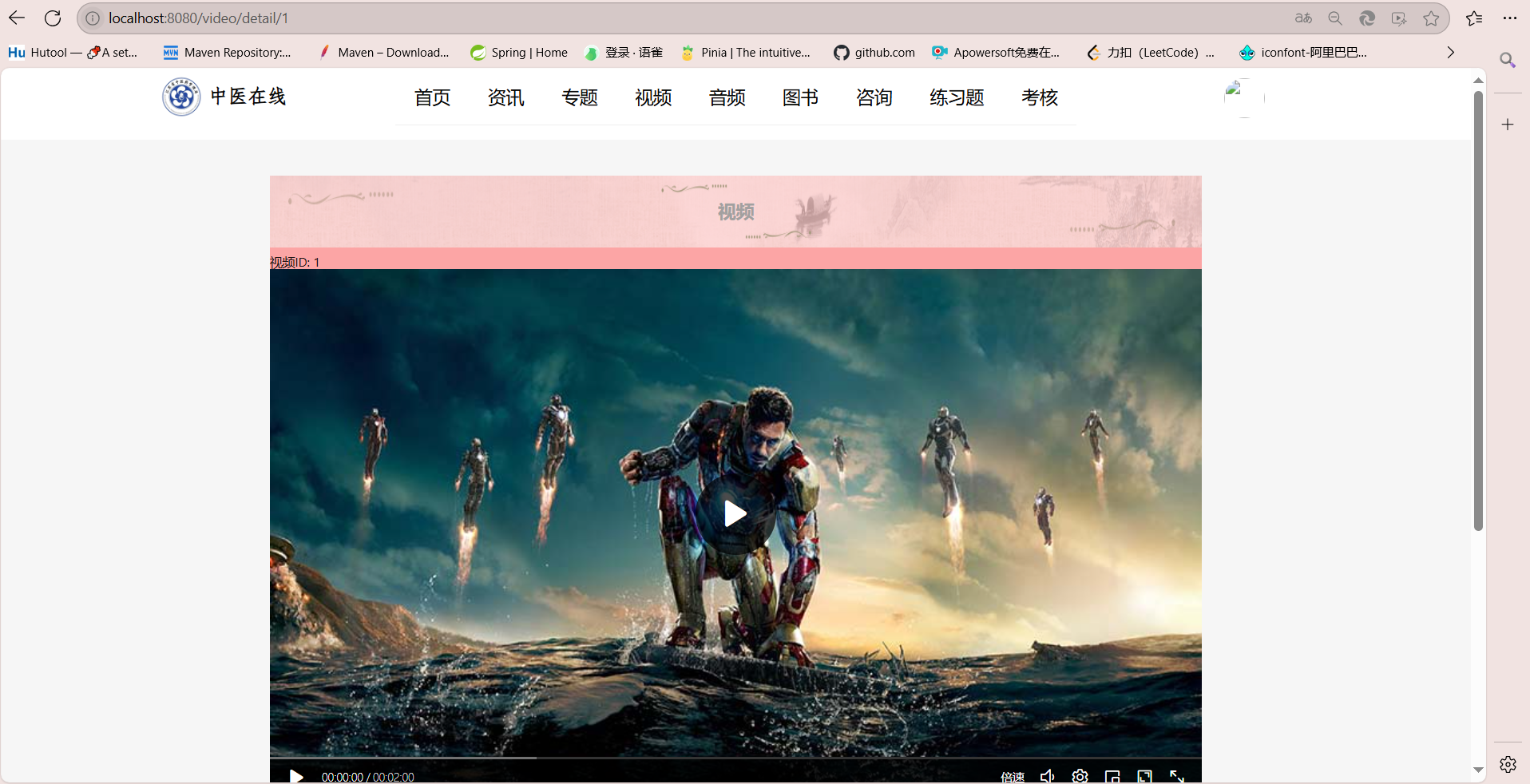Switch to the 视频 navigation tab
The width and height of the screenshot is (1530, 784).
(652, 97)
